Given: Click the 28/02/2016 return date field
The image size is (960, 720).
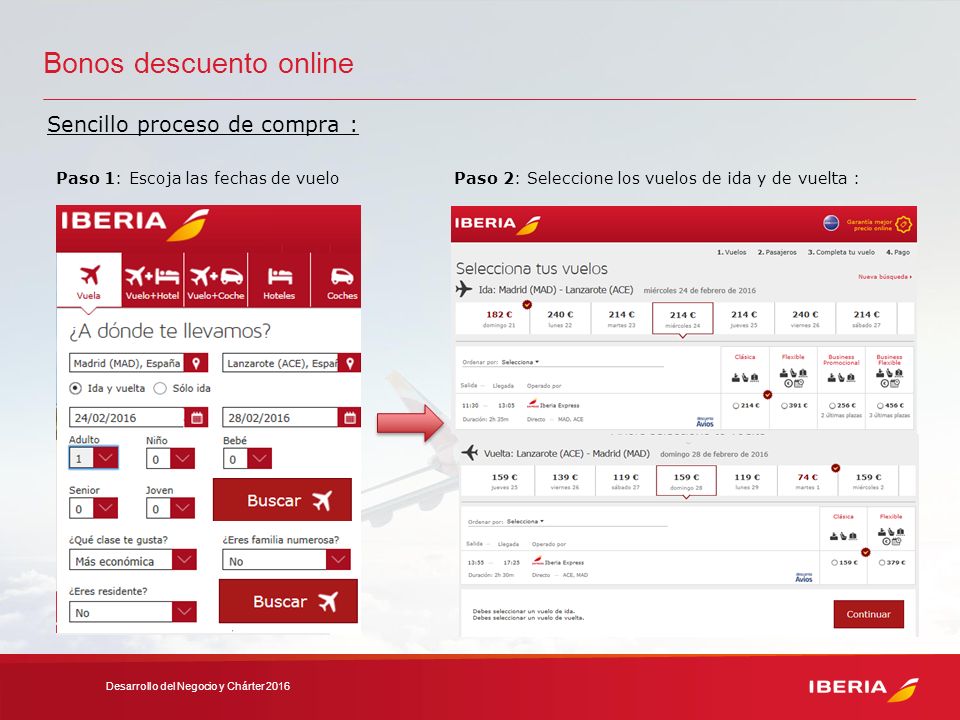Looking at the screenshot, I should [x=280, y=418].
